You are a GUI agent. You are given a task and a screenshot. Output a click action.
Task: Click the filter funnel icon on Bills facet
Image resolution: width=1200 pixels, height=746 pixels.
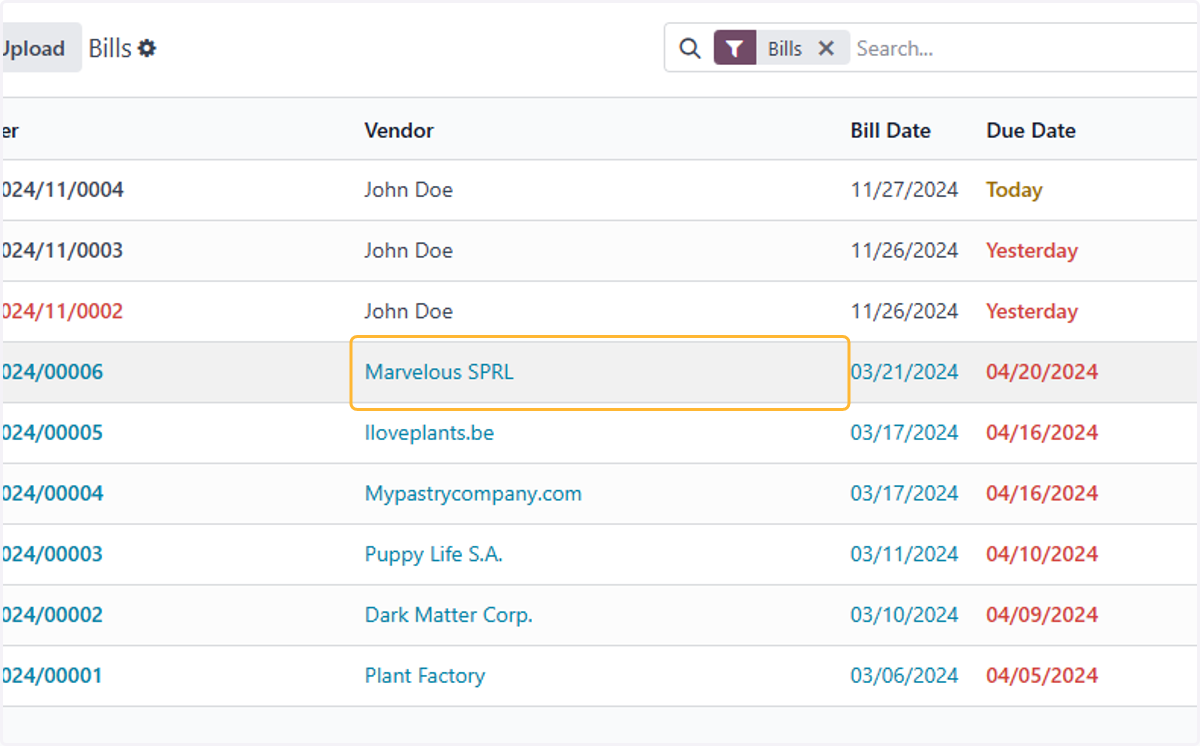734,48
